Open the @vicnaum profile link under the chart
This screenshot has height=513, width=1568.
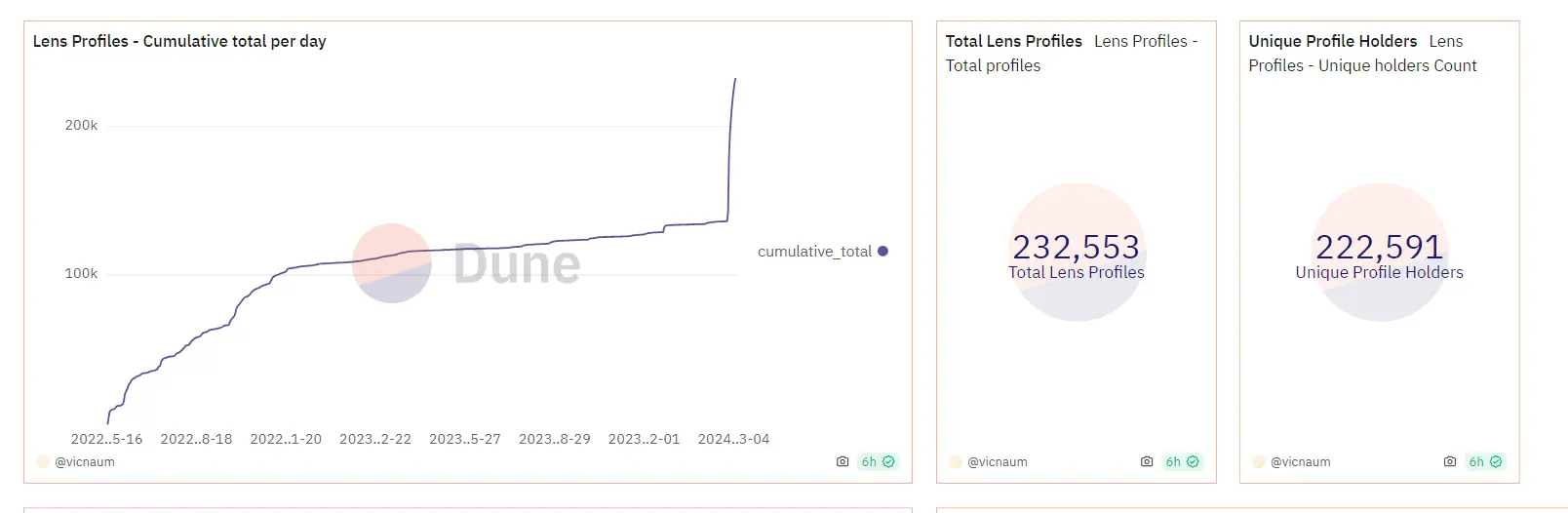tap(85, 462)
